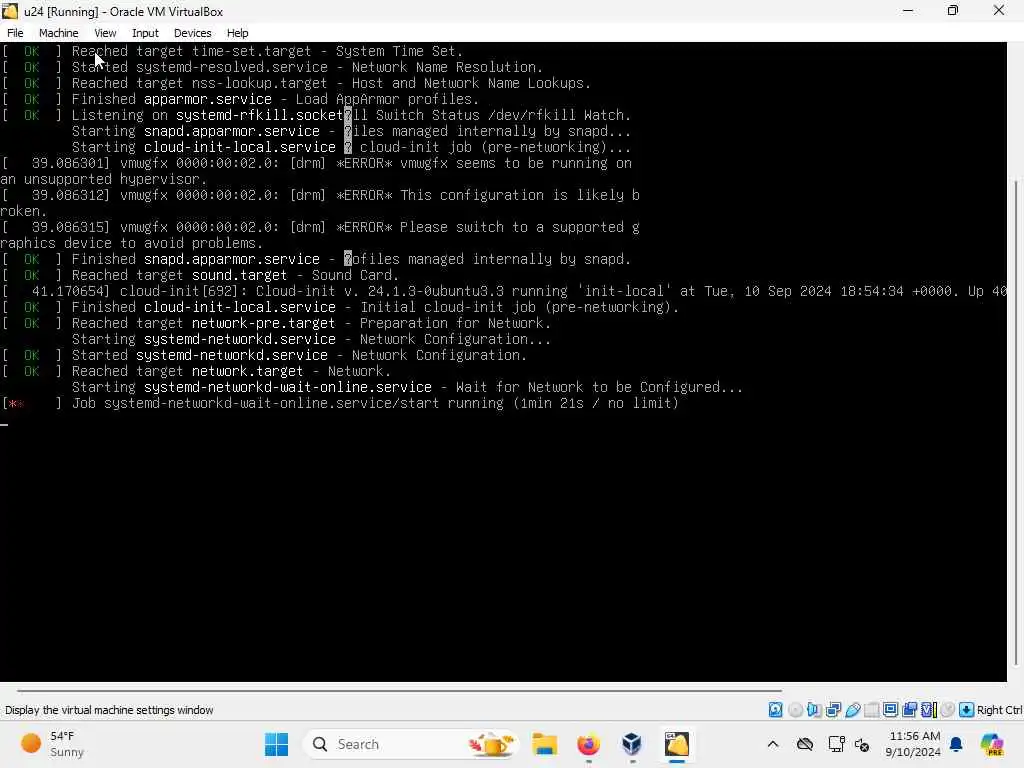Open the hard disk activity indicator
Image resolution: width=1024 pixels, height=768 pixels.
(x=775, y=710)
